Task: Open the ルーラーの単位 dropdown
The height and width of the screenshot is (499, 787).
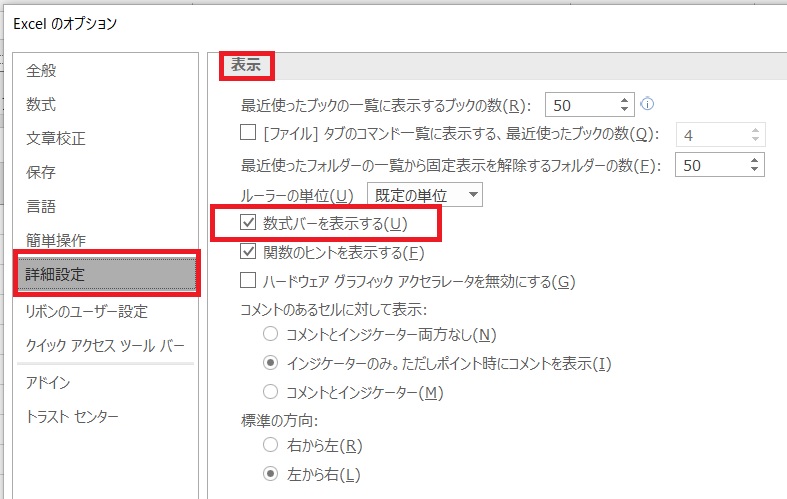Action: click(x=425, y=195)
